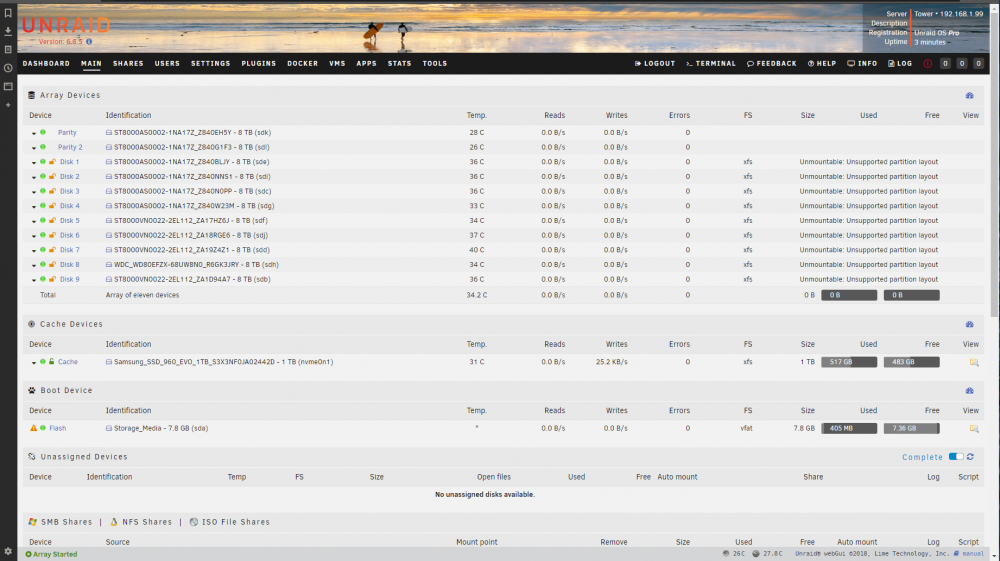Open the manual link in footer

click(x=973, y=554)
